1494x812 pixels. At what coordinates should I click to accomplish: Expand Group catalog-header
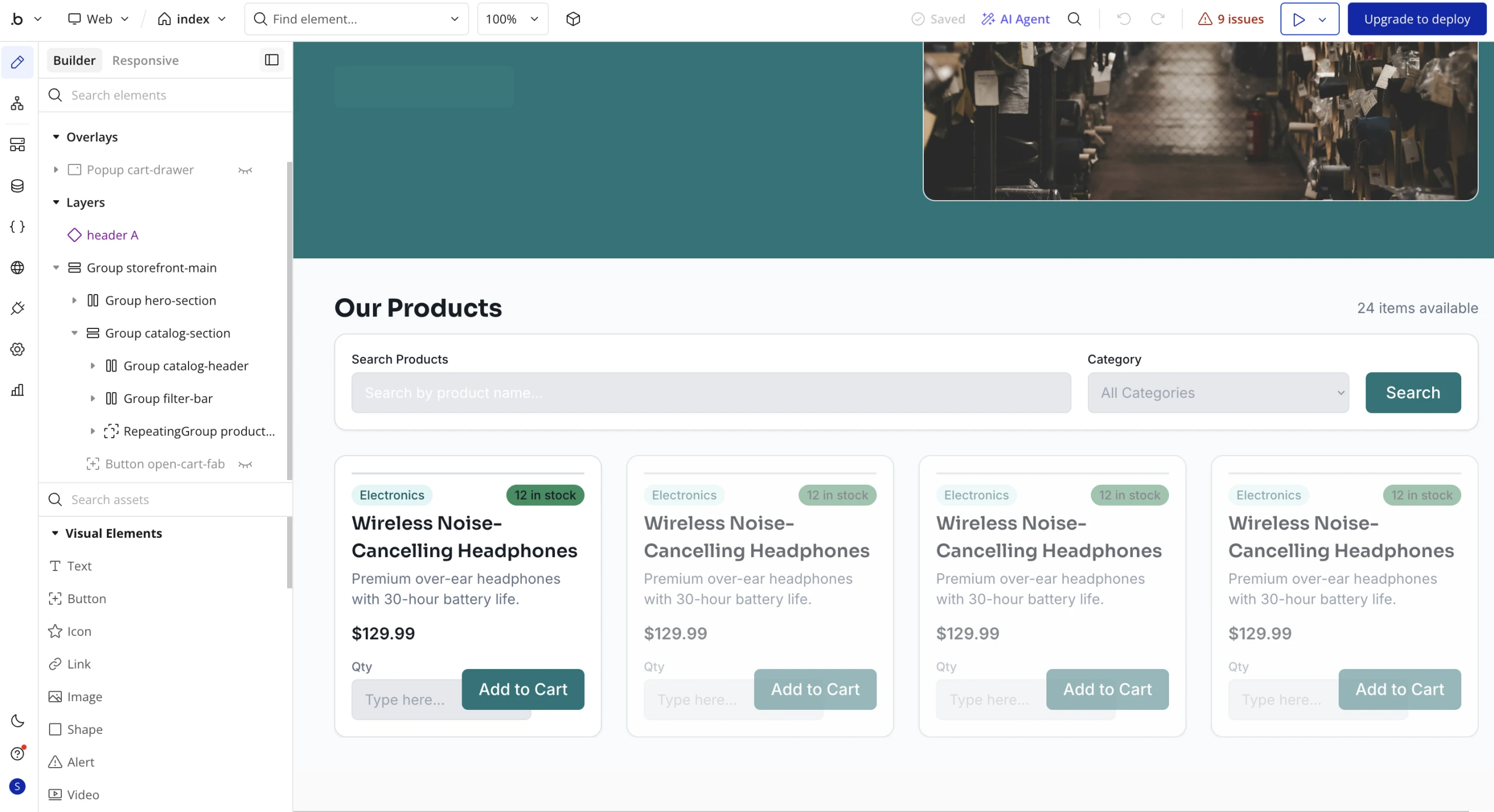(92, 366)
